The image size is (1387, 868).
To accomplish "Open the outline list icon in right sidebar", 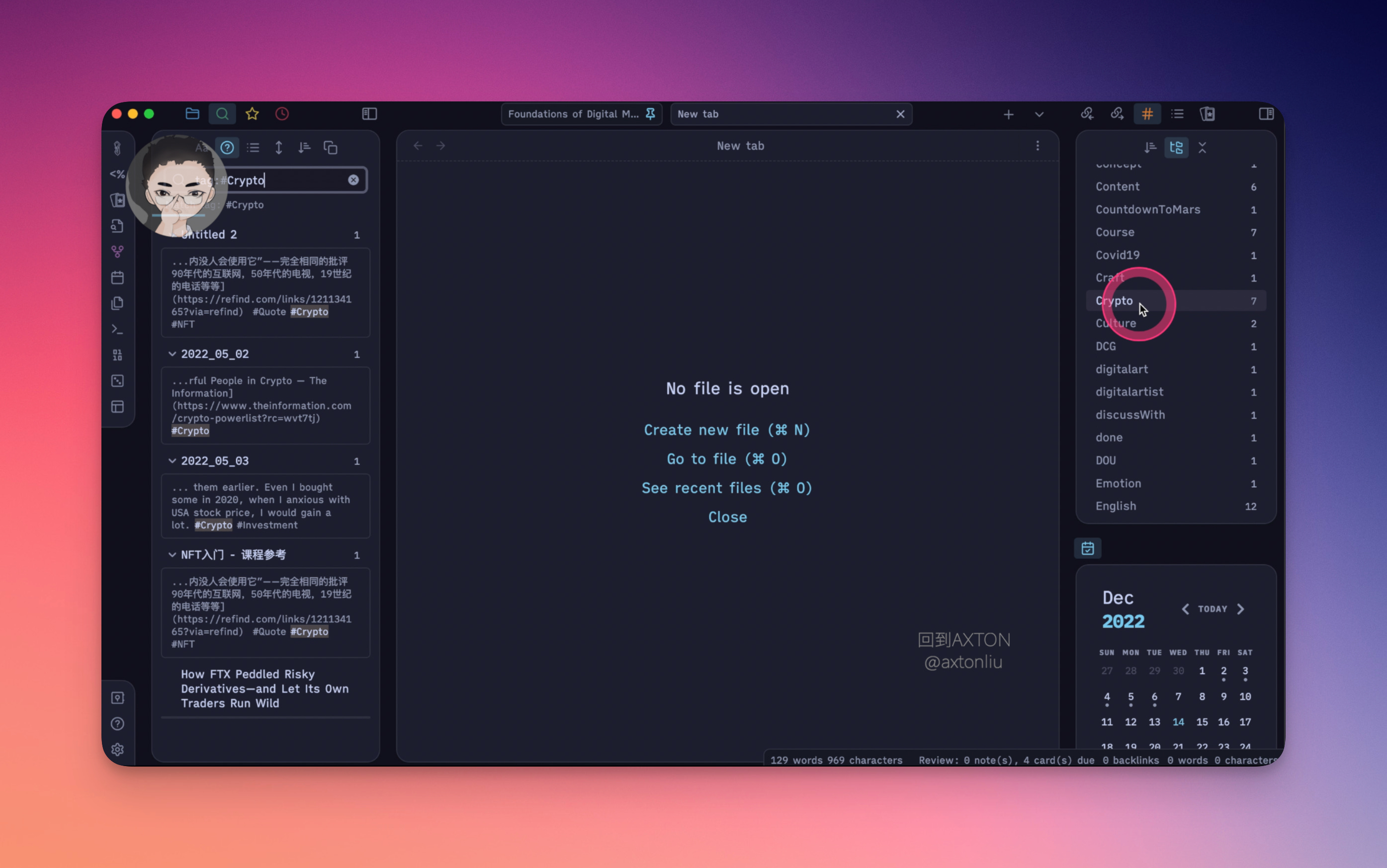I will [1177, 114].
